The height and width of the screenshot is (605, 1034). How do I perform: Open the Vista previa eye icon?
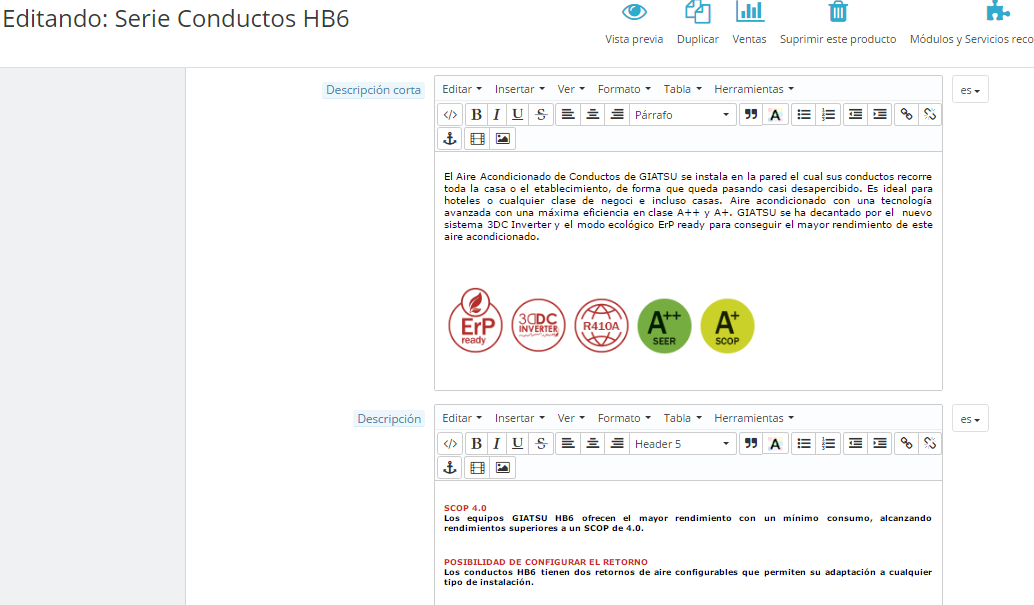(x=634, y=11)
